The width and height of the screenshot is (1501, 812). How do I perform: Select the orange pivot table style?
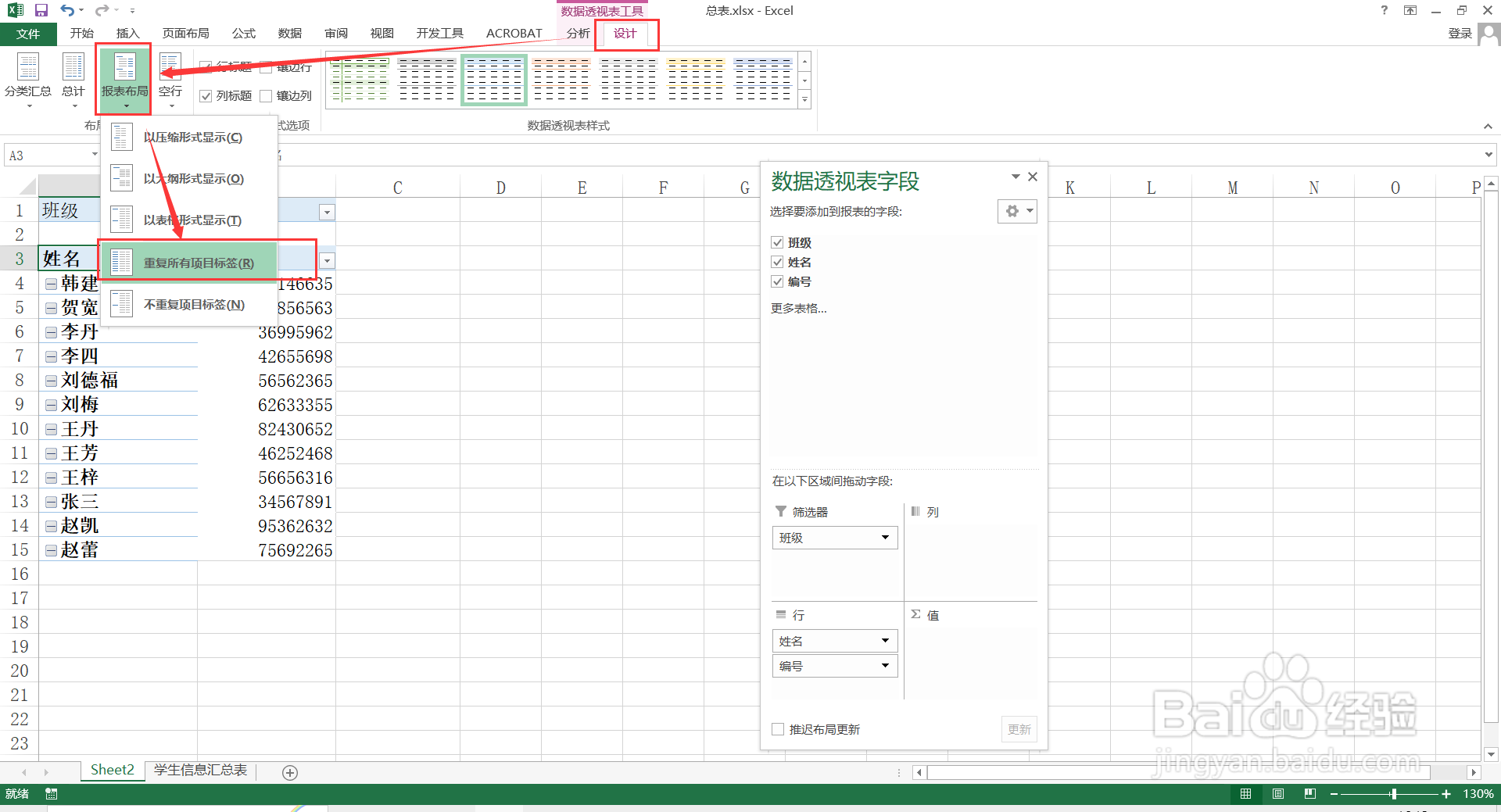(x=561, y=80)
